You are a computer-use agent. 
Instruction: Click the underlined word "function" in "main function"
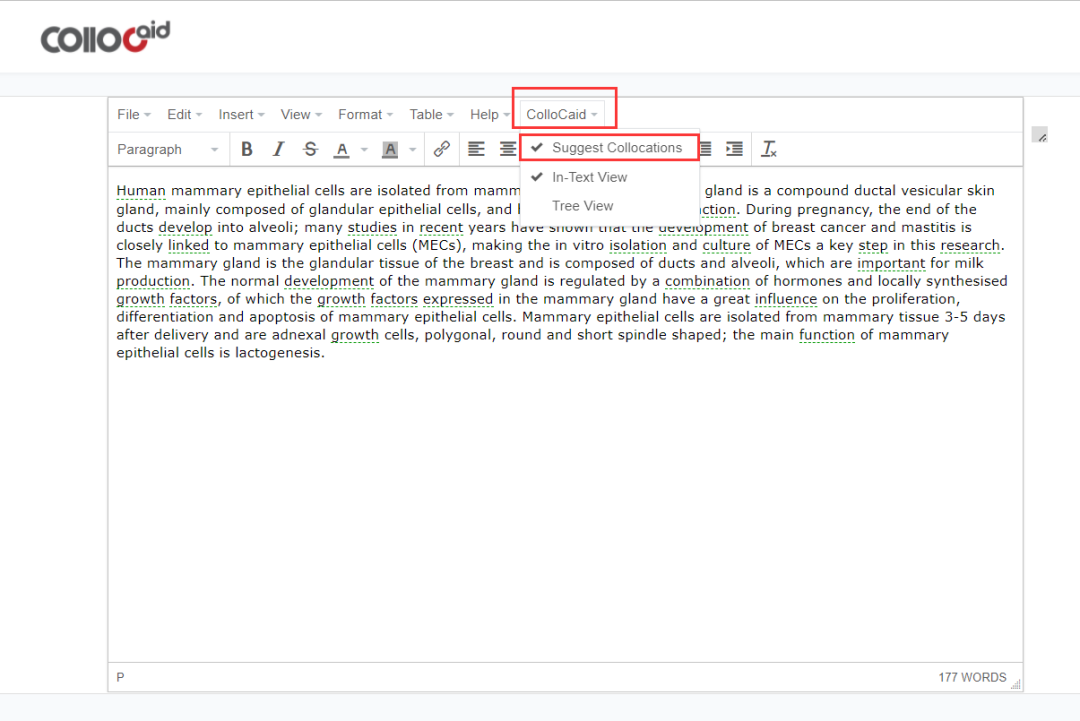coord(827,335)
